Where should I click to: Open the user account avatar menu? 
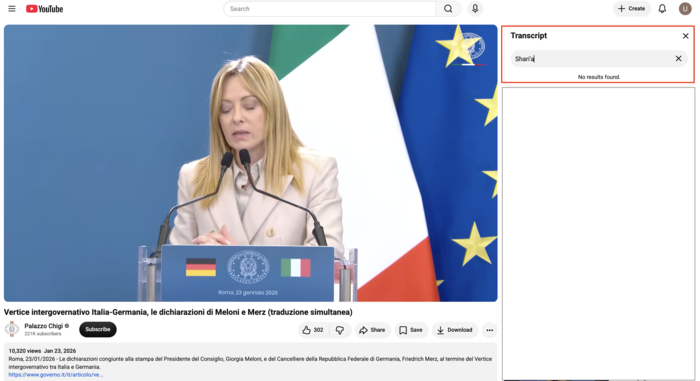click(685, 8)
